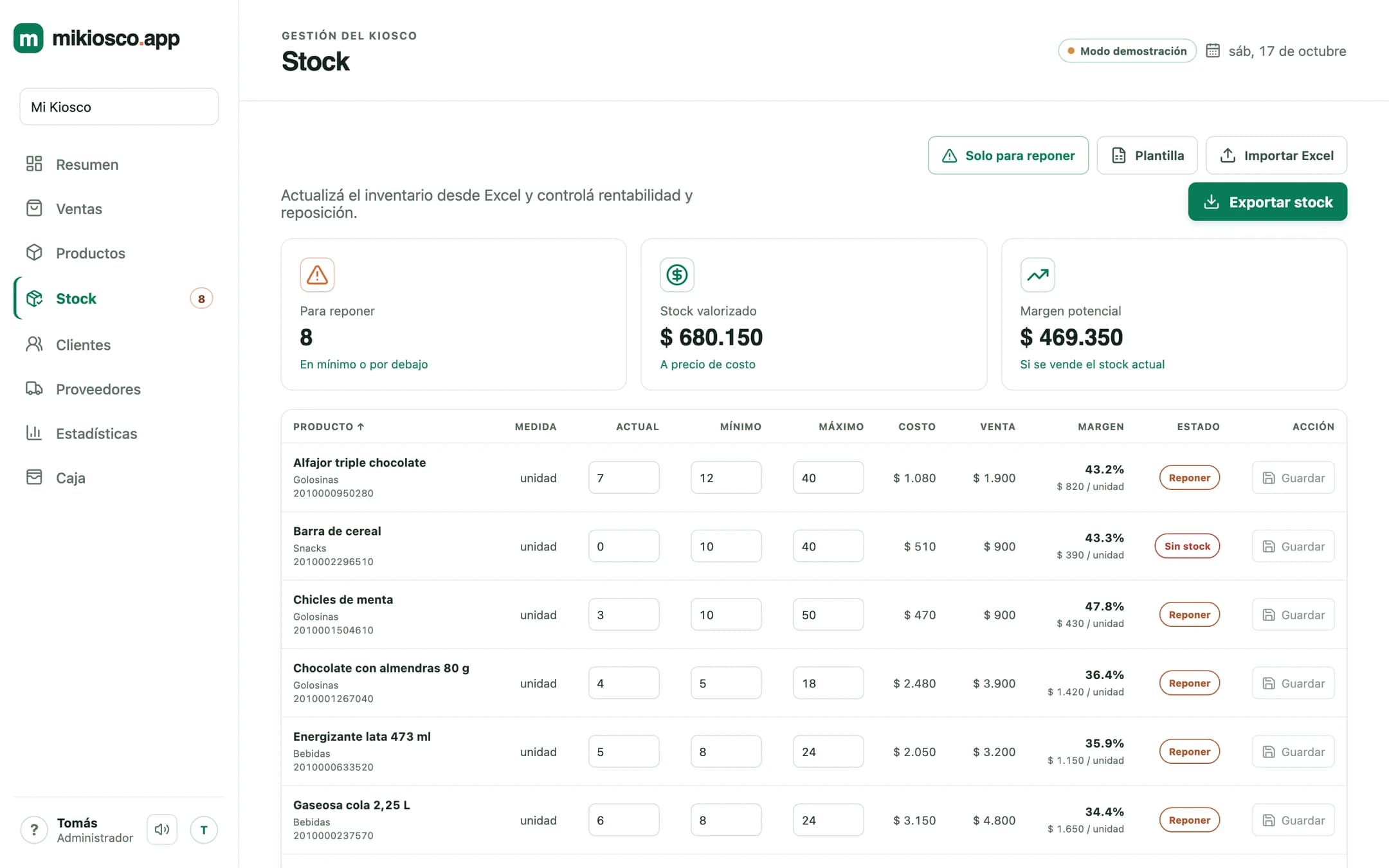Click the $ 469.350 margin value
Viewport: 1389px width, 868px height.
pos(1071,337)
